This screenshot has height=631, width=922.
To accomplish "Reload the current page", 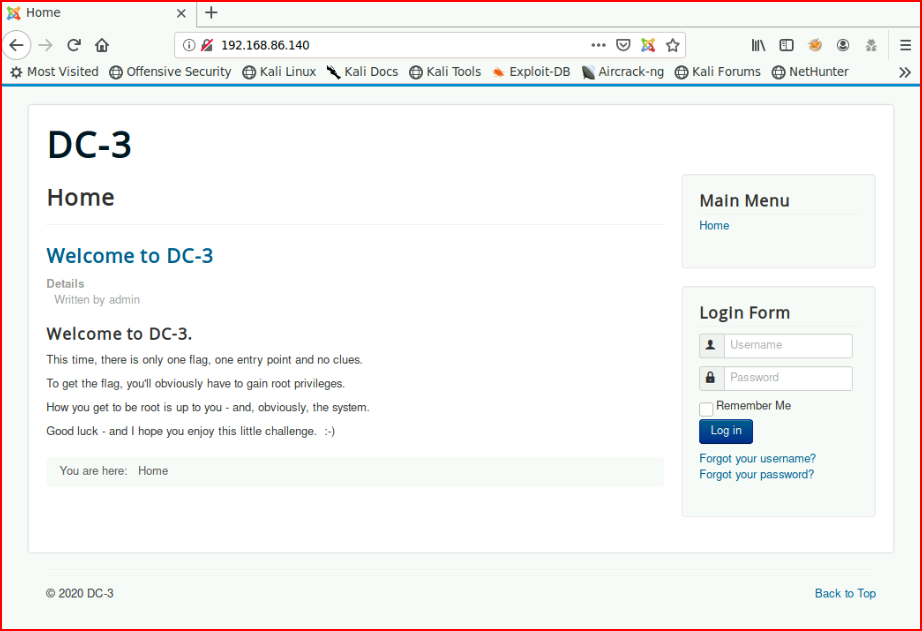I will 74,45.
